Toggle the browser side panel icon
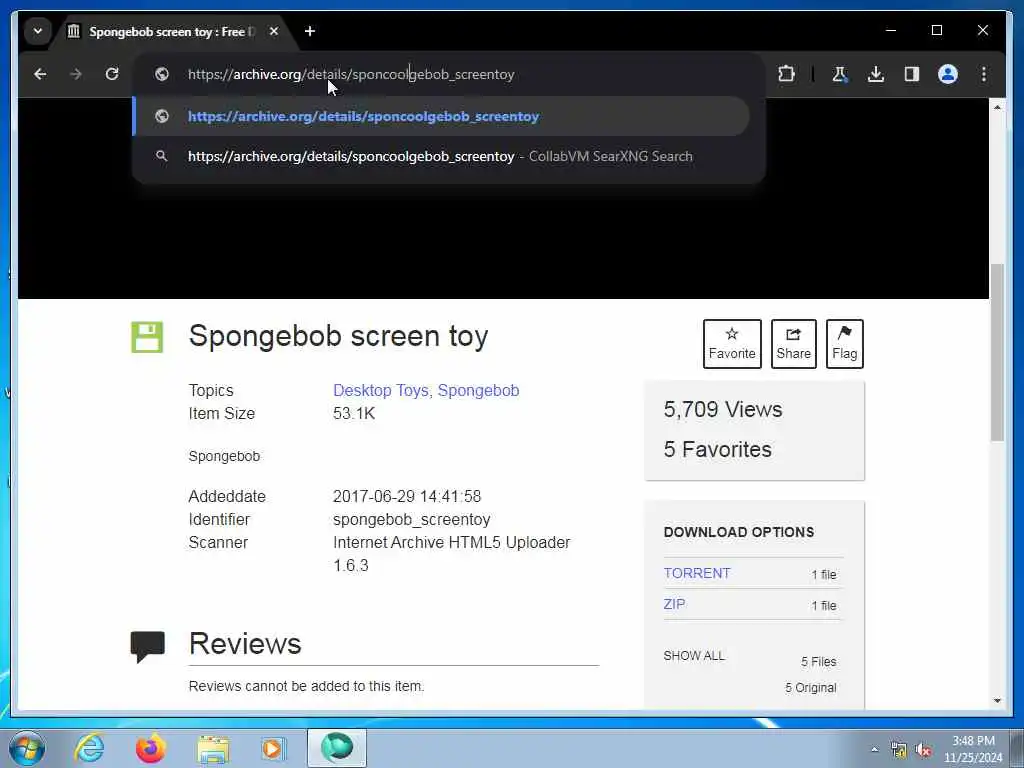This screenshot has height=768, width=1024. 912,74
